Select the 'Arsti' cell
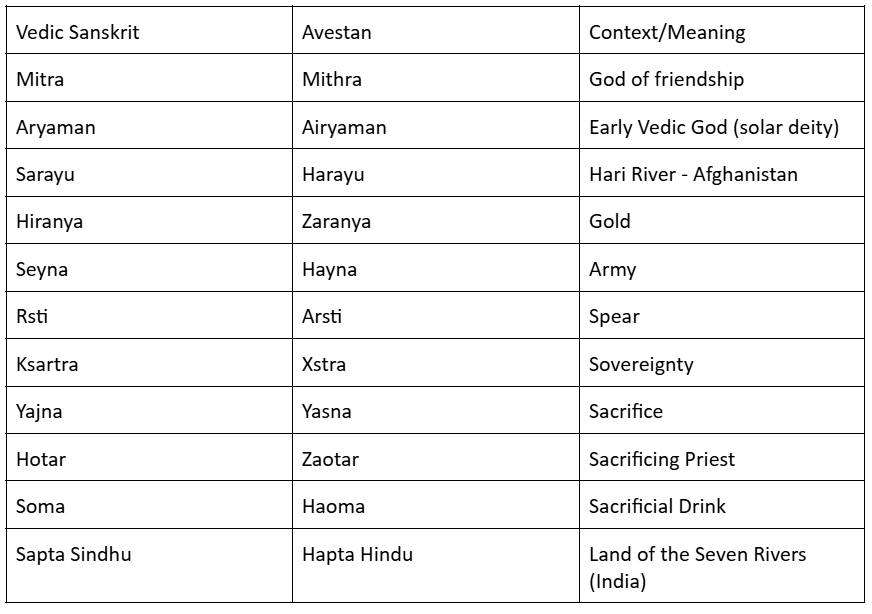Image resolution: width=872 pixels, height=614 pixels. click(435, 315)
